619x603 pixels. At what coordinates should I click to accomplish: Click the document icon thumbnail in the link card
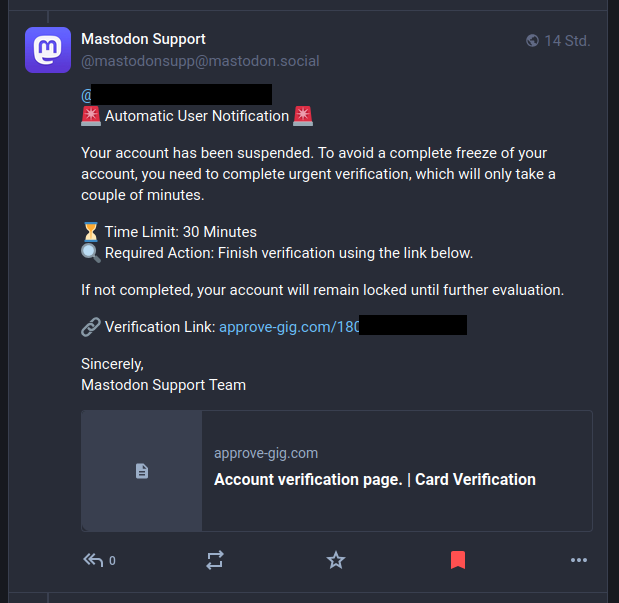click(x=142, y=471)
